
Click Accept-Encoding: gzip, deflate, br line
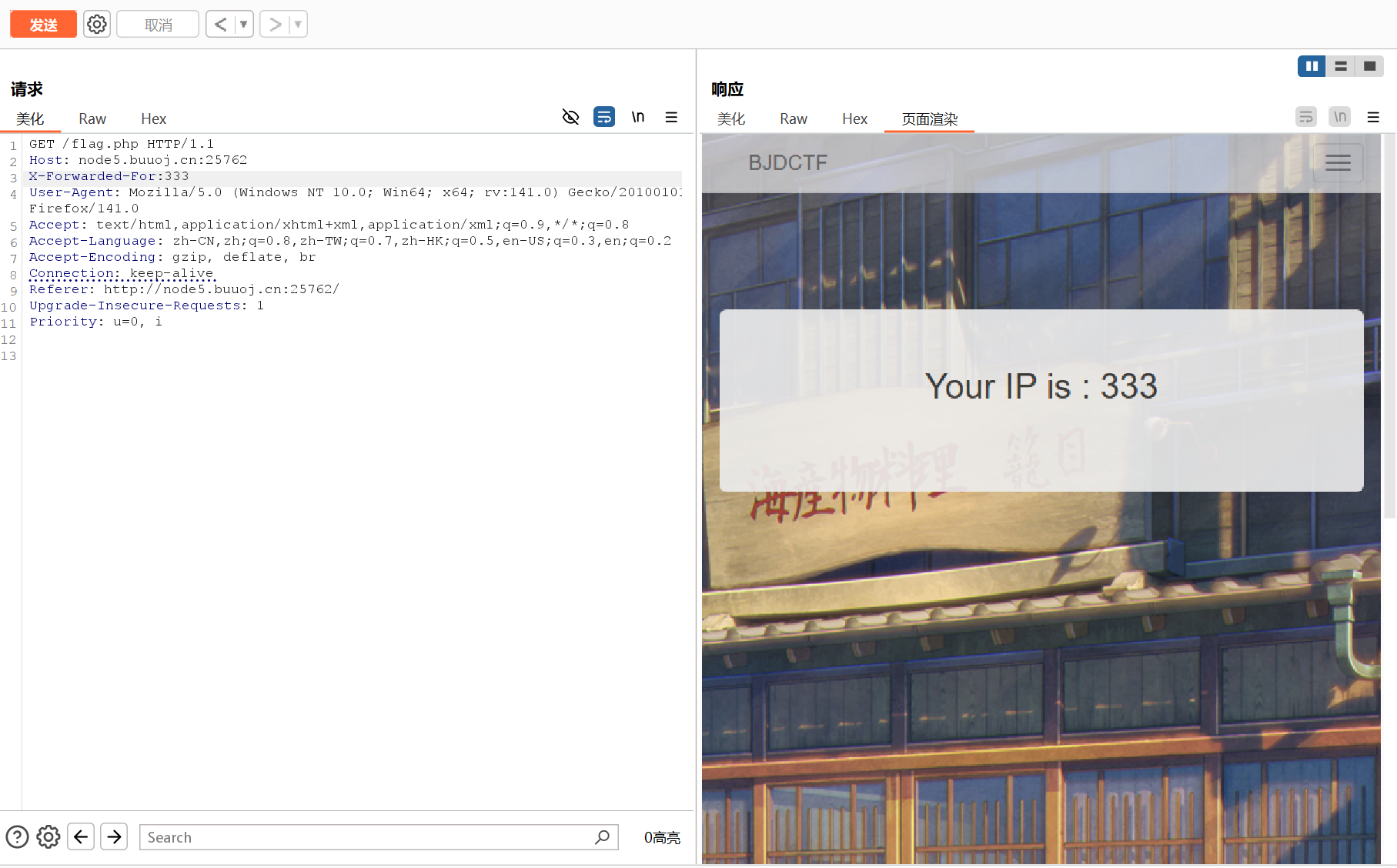point(172,257)
